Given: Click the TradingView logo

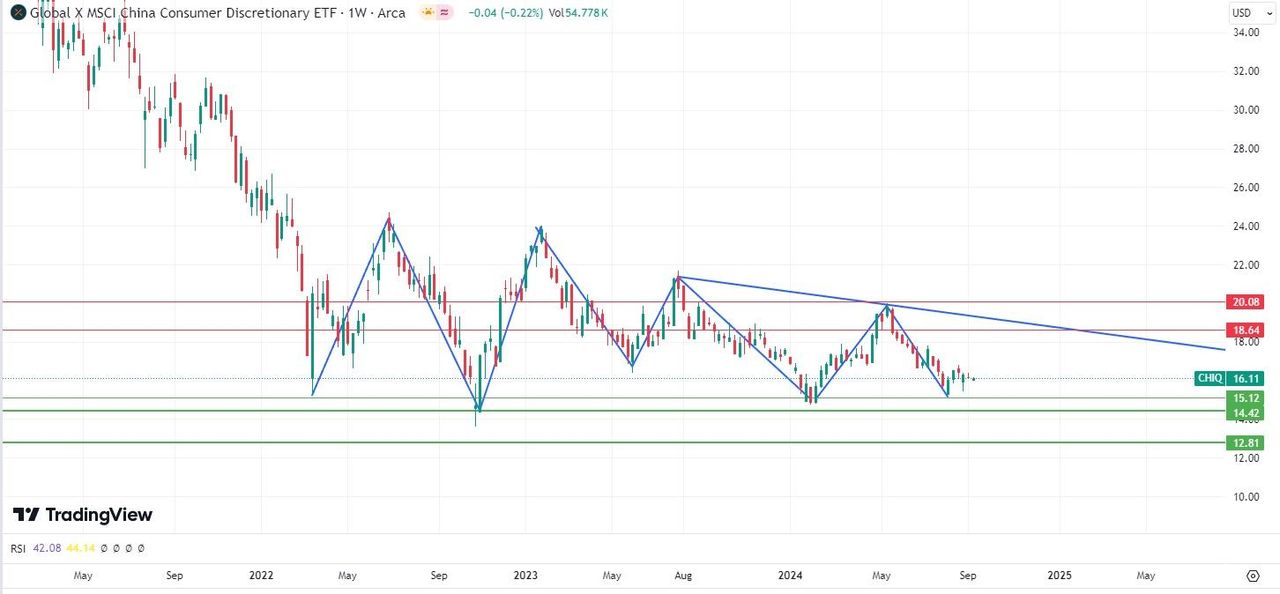Looking at the screenshot, I should [83, 515].
